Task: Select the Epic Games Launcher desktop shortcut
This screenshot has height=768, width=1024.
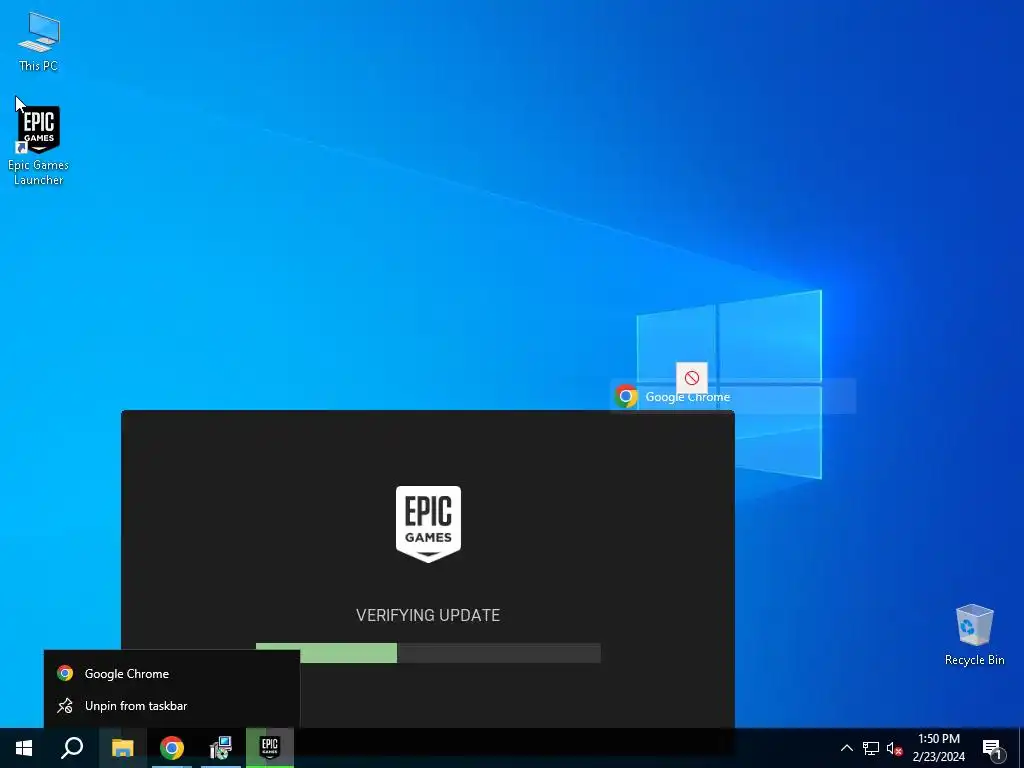Action: click(39, 145)
